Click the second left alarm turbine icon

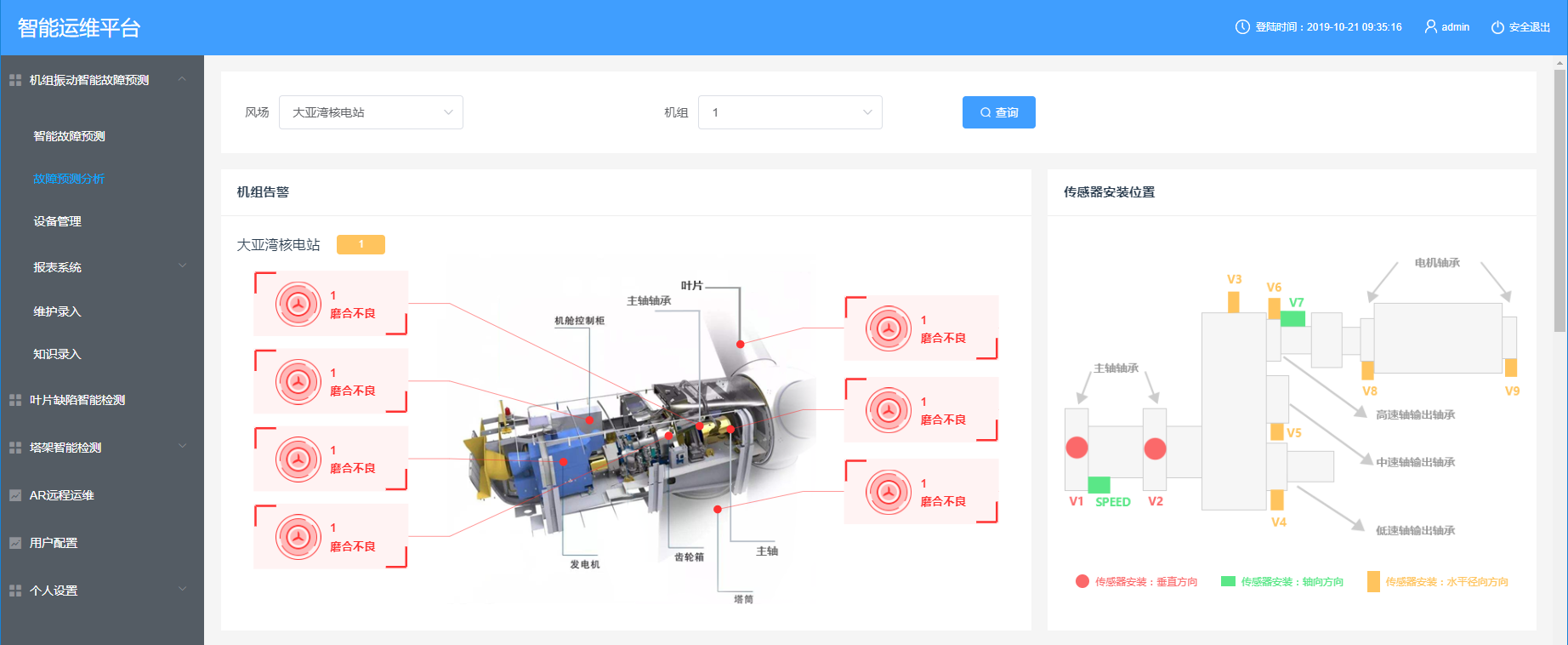point(298,382)
